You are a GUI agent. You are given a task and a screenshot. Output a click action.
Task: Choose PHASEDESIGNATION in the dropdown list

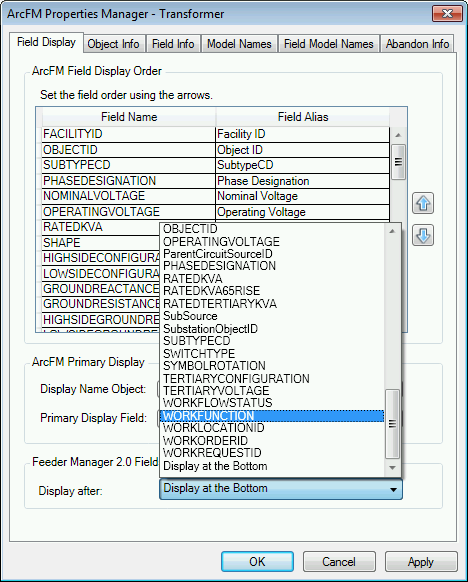point(272,266)
